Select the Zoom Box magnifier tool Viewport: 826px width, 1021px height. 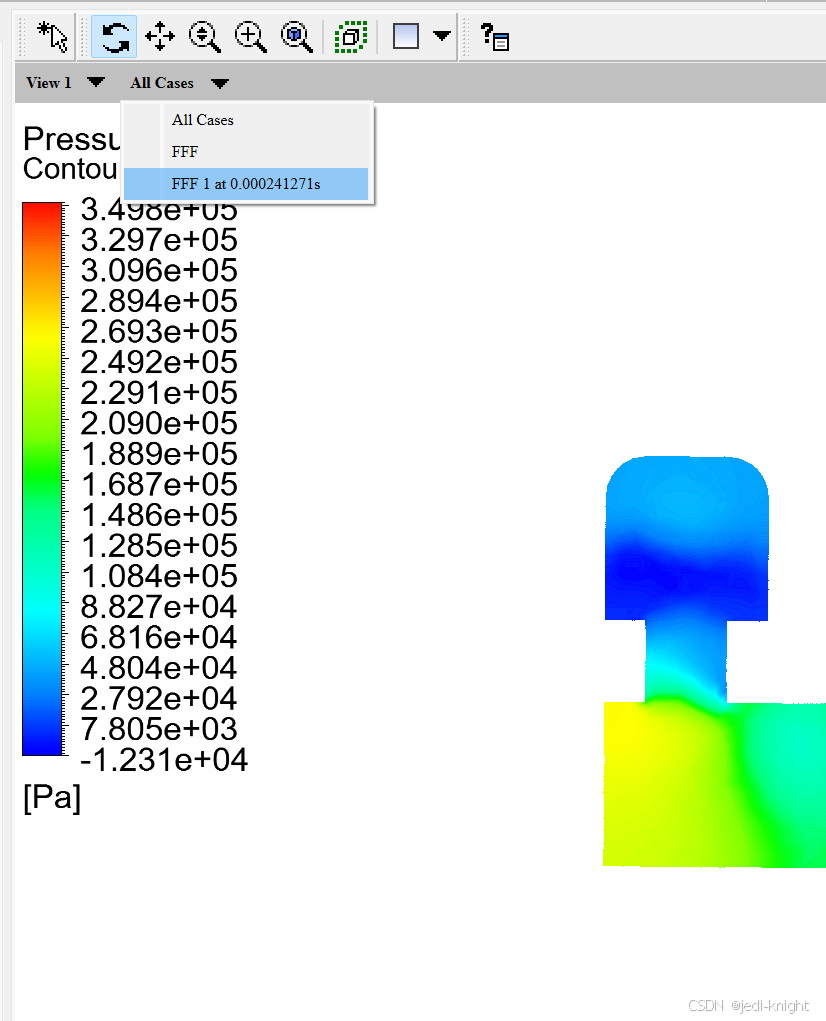tap(251, 36)
